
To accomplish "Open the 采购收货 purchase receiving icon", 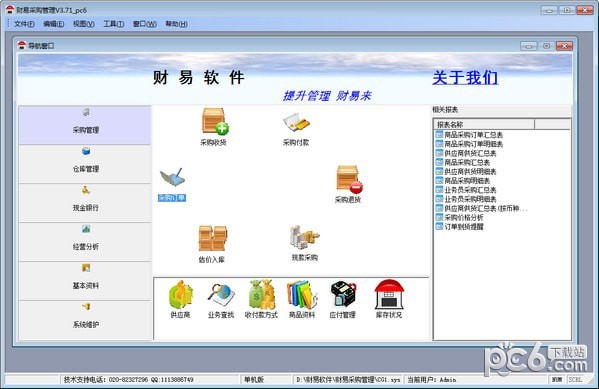I will [x=214, y=126].
